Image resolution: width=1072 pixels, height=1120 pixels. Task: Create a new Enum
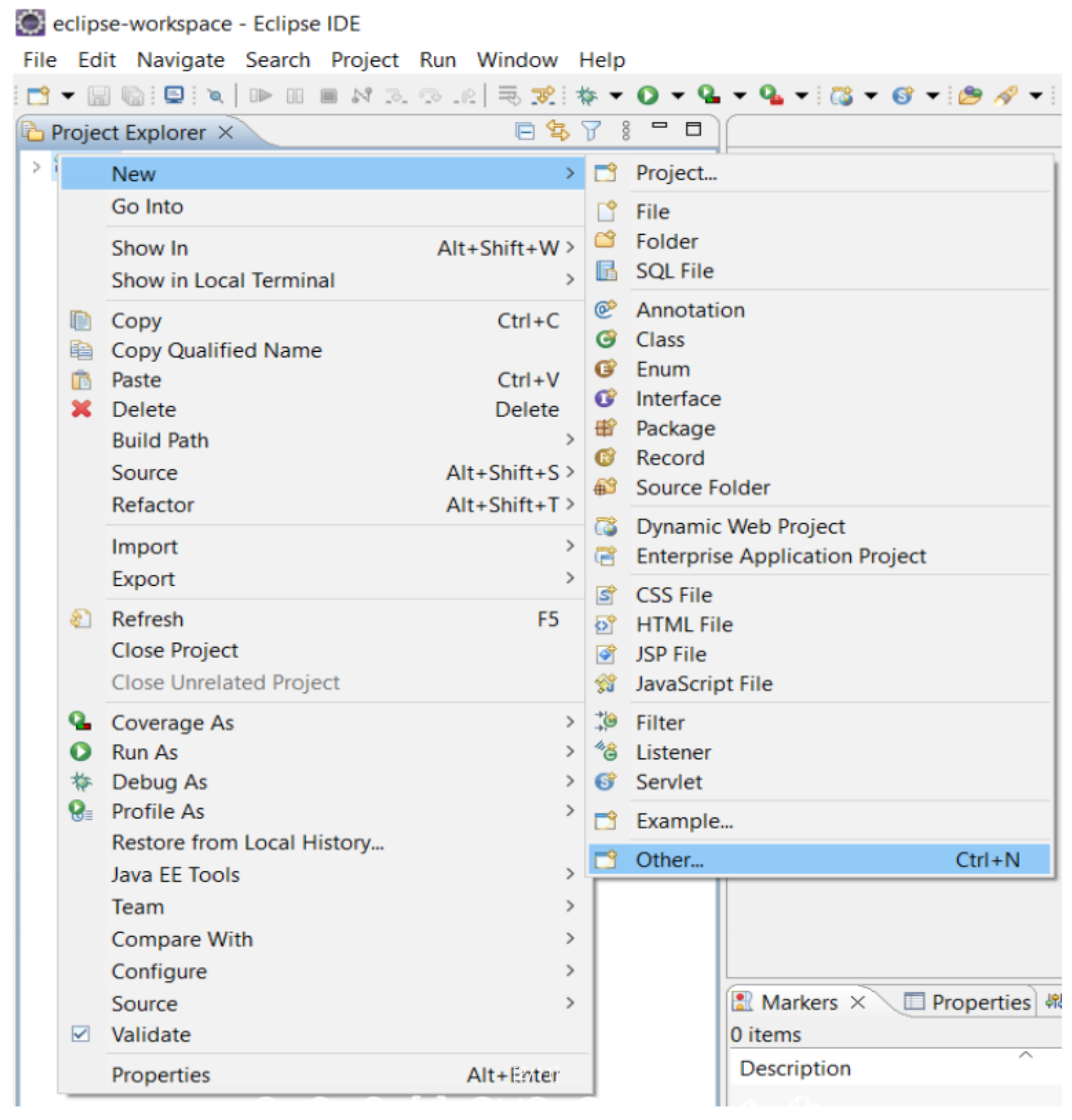tap(820, 369)
